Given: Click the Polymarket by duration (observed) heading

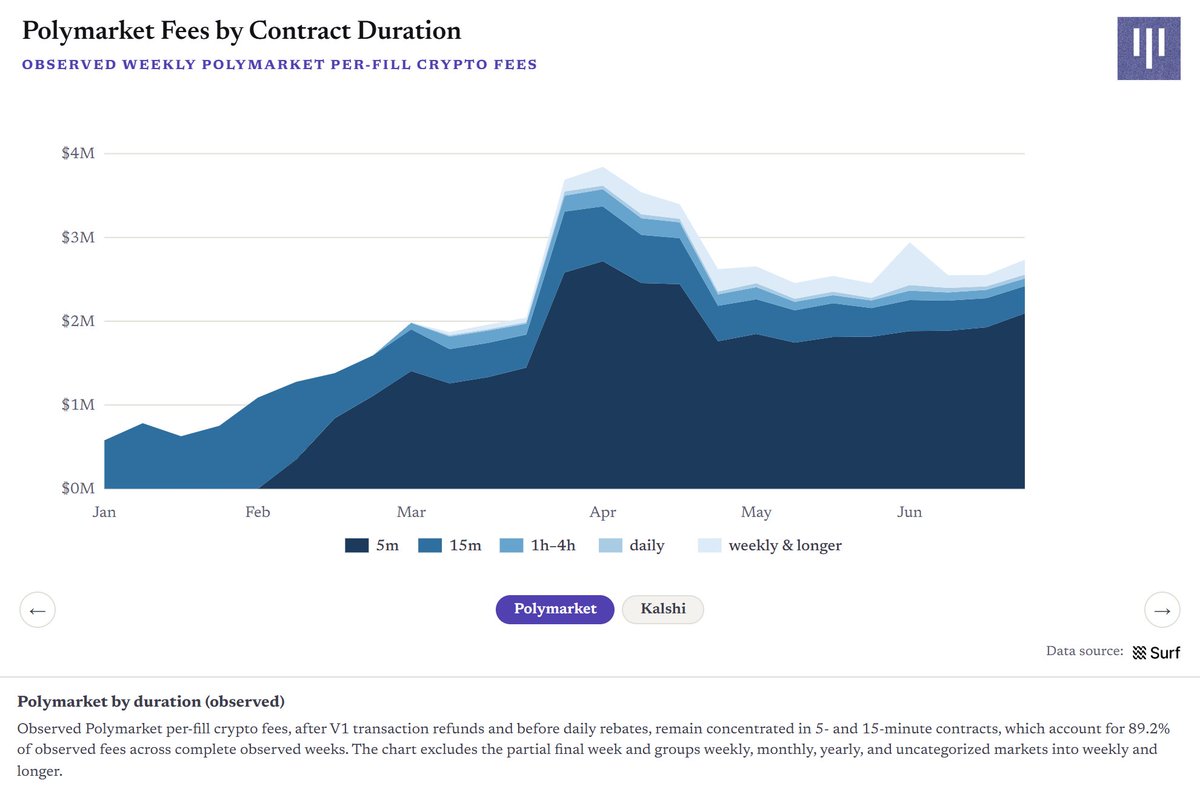Looking at the screenshot, I should [151, 701].
